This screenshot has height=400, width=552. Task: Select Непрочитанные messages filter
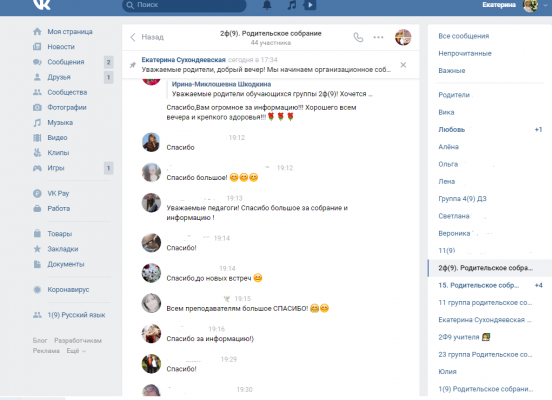point(465,54)
